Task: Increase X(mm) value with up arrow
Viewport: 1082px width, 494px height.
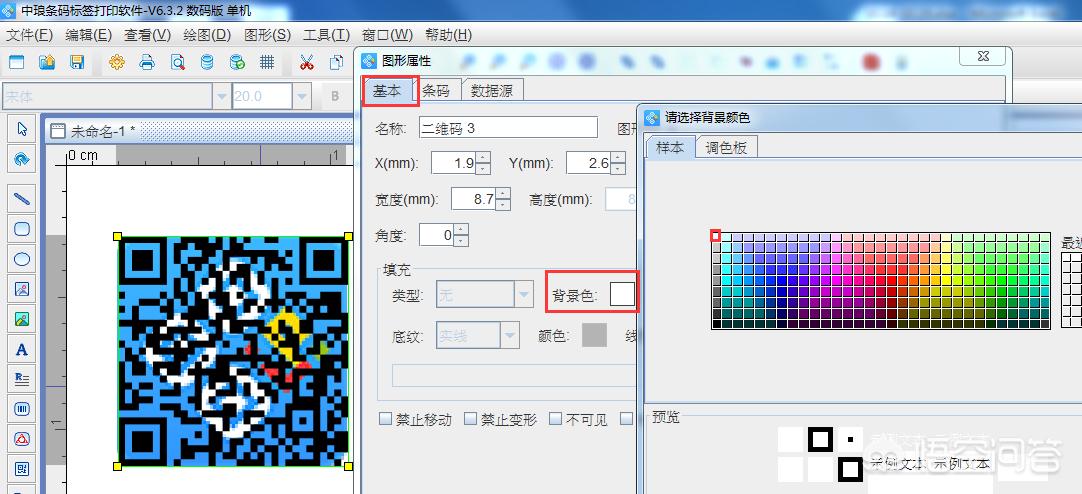Action: click(483, 157)
